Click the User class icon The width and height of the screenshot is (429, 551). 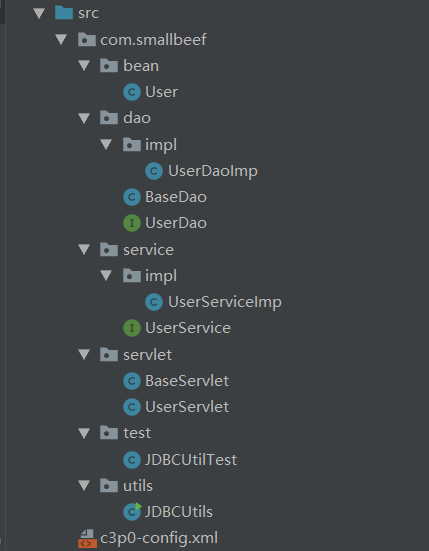tap(132, 92)
